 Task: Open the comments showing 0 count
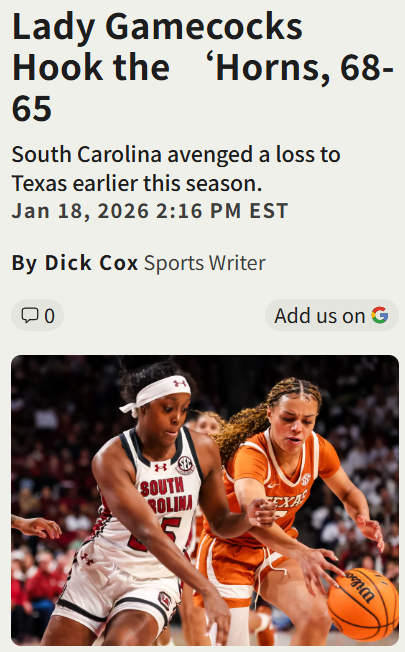37,315
